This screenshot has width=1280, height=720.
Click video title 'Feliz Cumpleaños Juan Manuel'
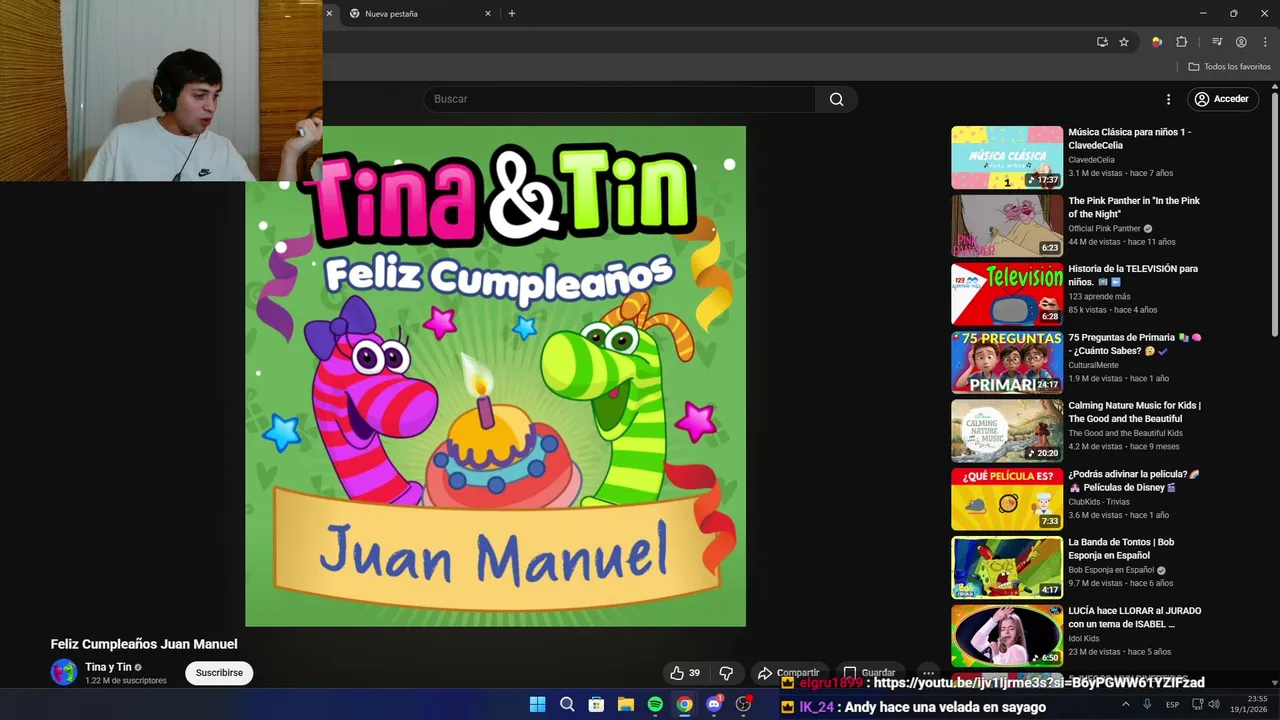(144, 644)
